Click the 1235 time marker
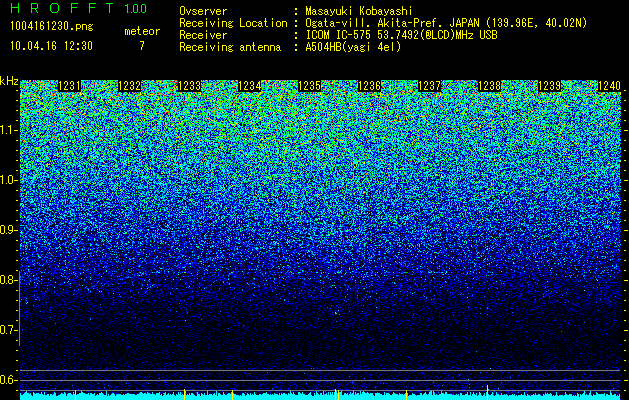 point(310,86)
